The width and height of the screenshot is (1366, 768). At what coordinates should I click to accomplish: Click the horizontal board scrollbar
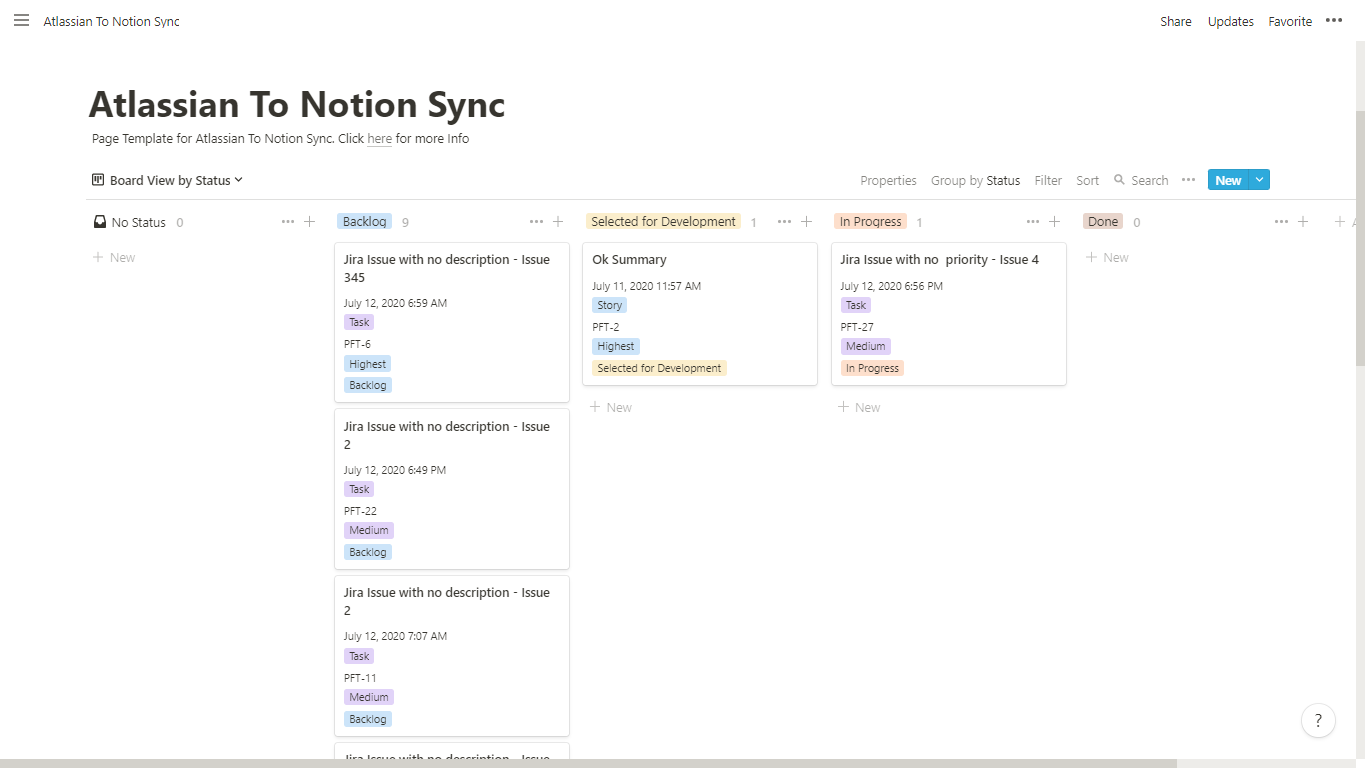click(588, 763)
